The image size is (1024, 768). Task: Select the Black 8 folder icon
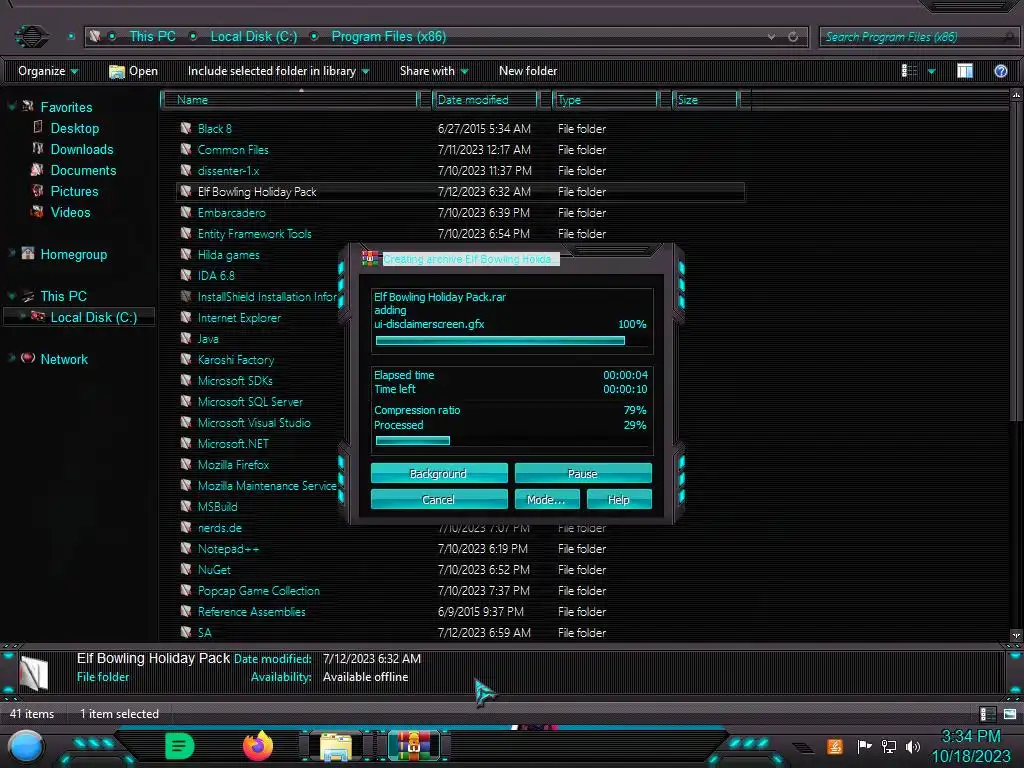186,128
